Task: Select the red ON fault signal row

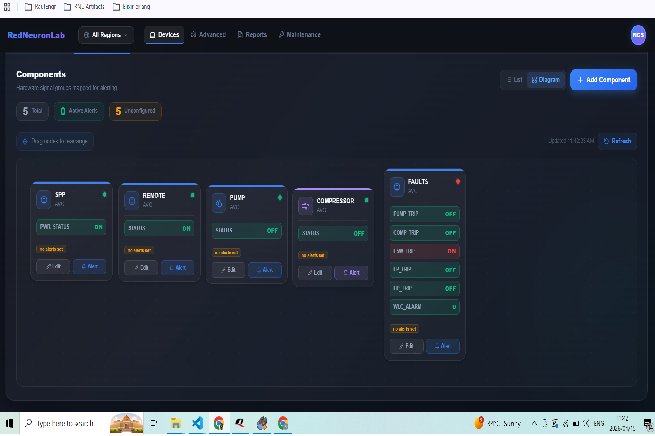Action: tap(425, 251)
